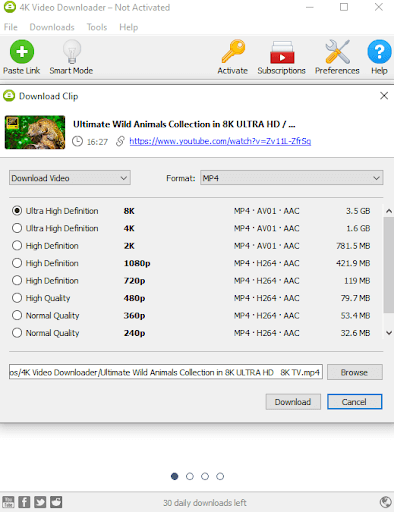Screen dimensions: 394x512
Task: Click the YouTube icon in status bar
Action: (8, 502)
